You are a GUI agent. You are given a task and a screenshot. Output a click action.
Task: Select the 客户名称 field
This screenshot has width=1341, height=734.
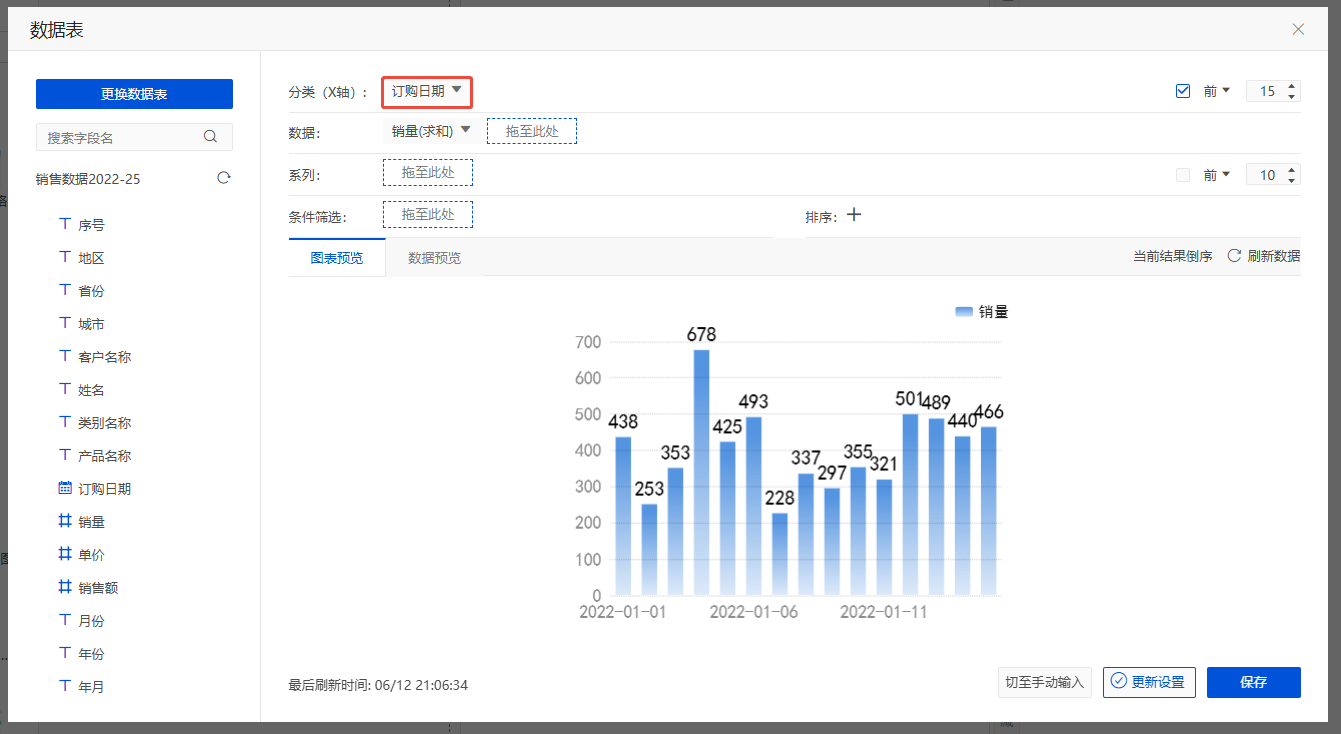click(105, 357)
